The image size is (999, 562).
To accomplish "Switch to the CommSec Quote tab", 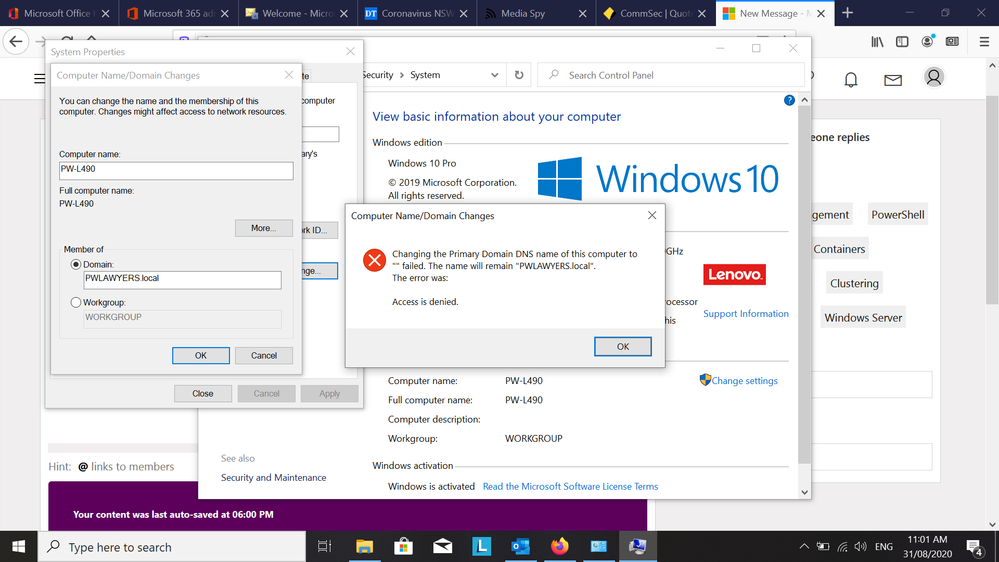I will coord(655,13).
